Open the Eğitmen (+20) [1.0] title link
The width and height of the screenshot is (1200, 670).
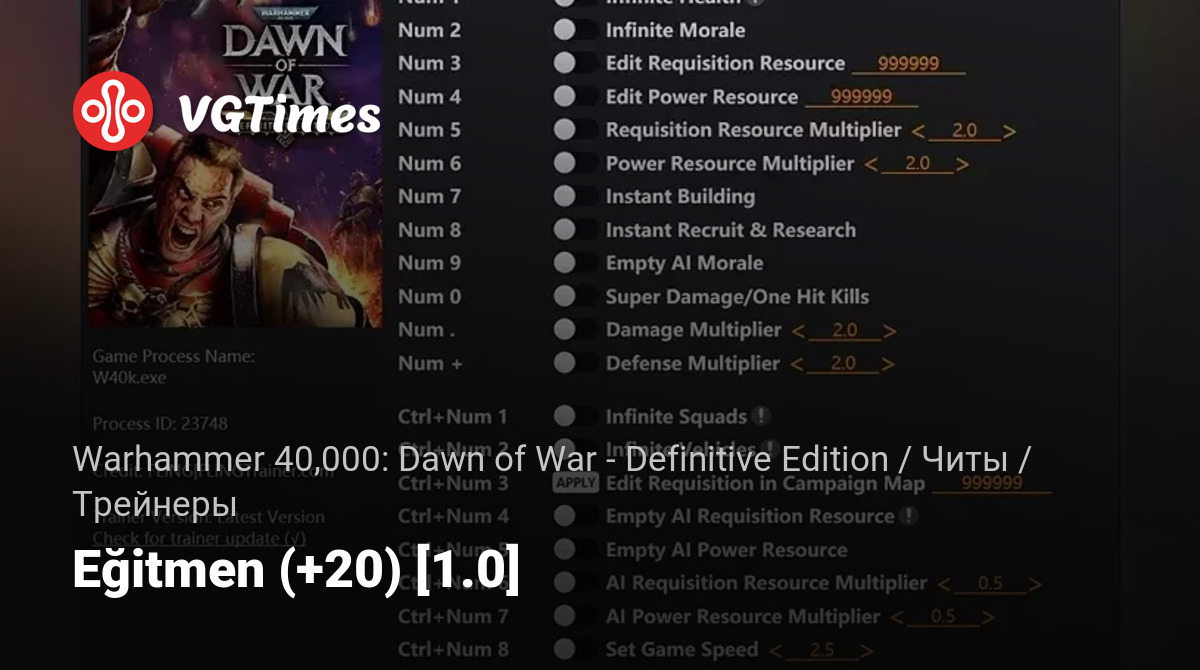pos(296,571)
